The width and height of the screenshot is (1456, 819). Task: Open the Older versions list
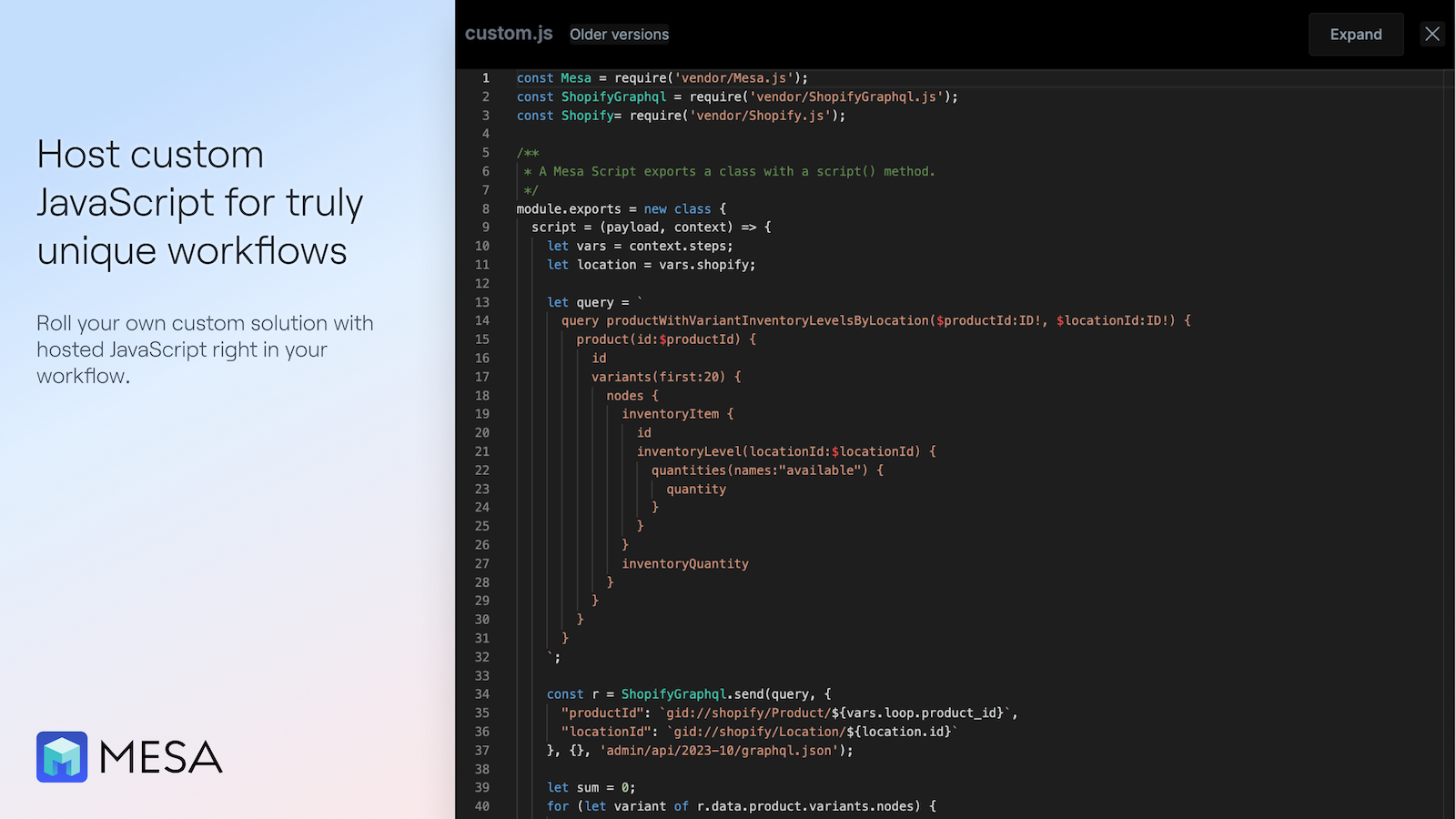pyautogui.click(x=619, y=35)
